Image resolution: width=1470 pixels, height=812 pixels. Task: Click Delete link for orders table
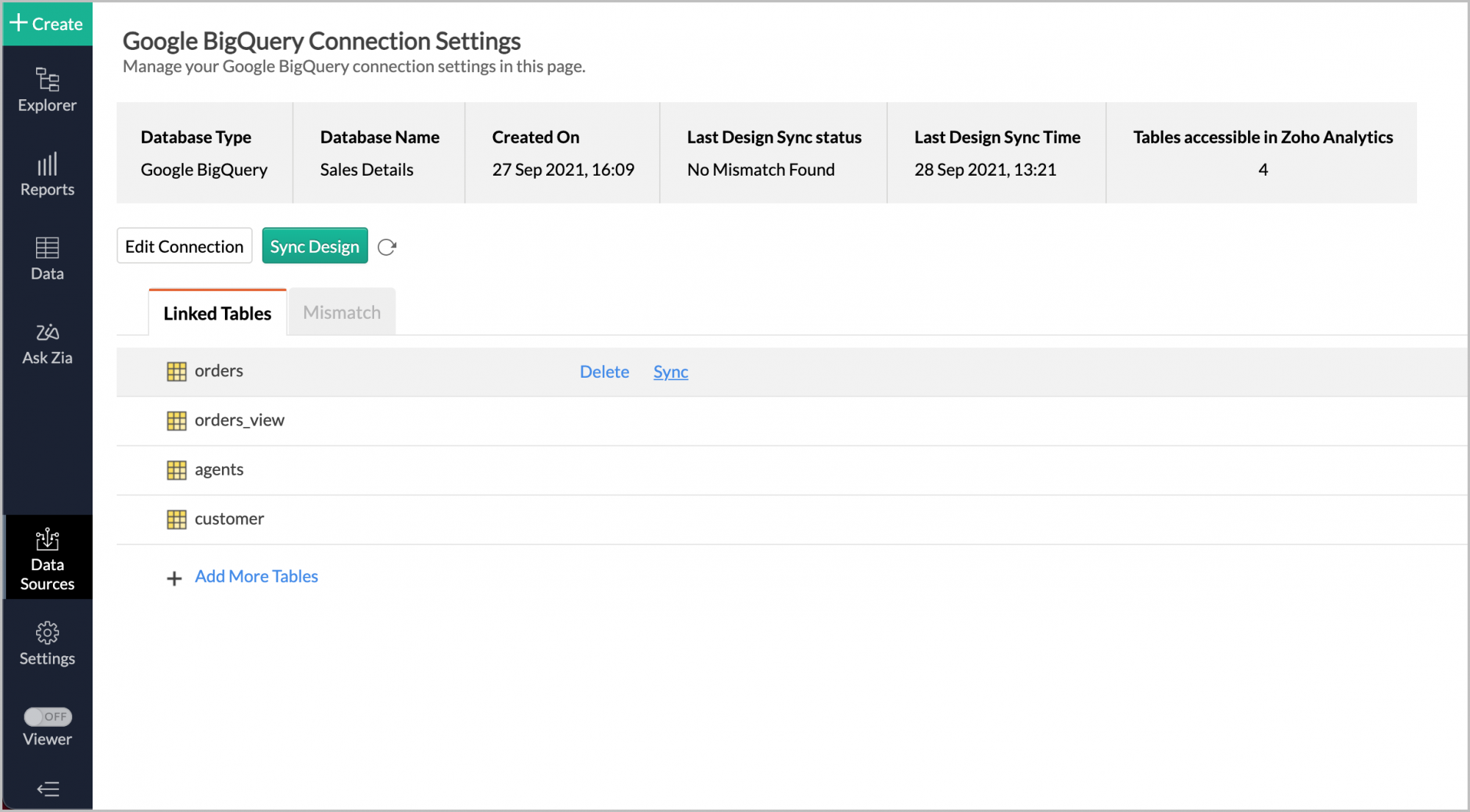(604, 372)
